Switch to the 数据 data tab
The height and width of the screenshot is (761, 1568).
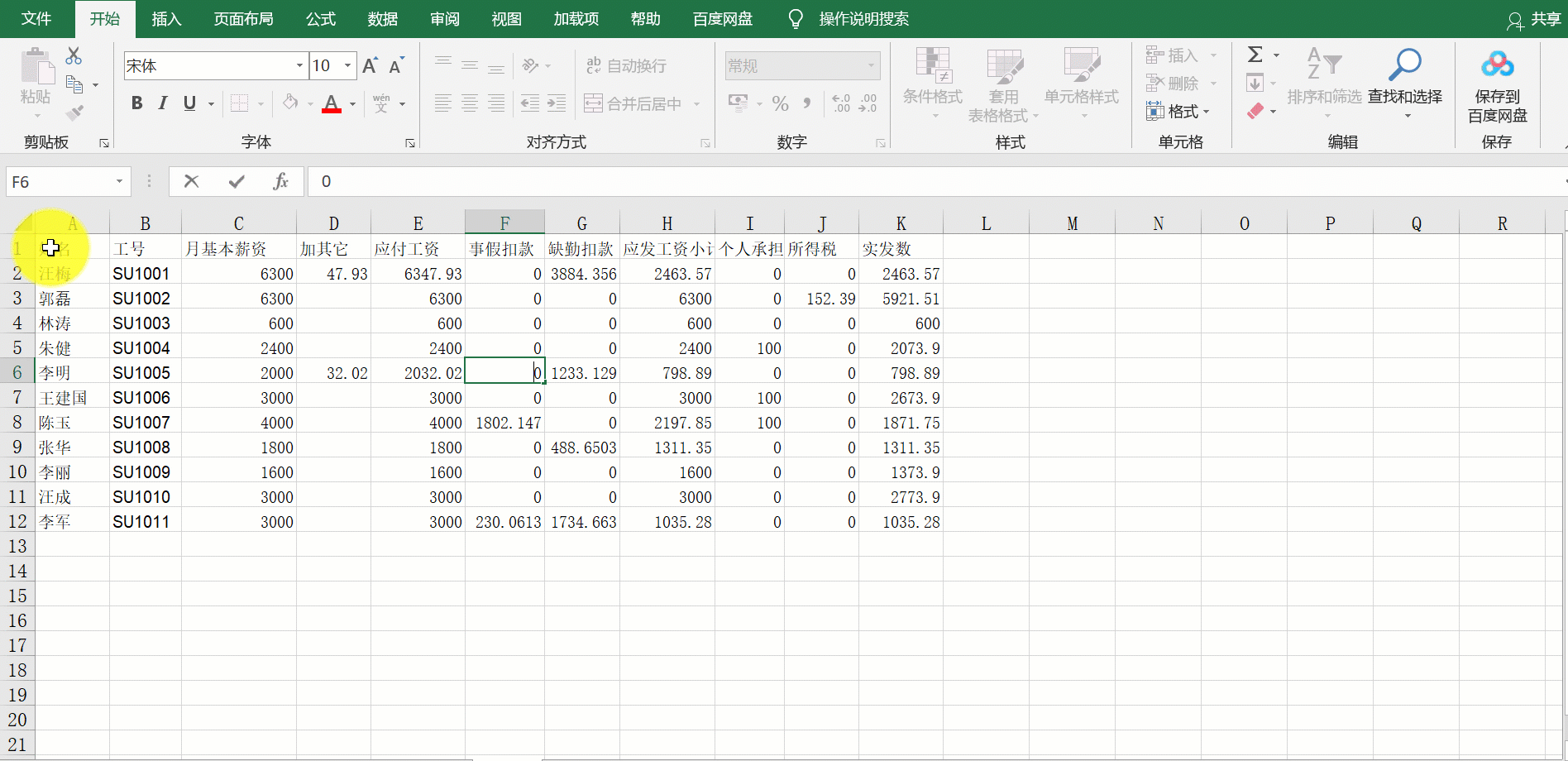click(383, 19)
